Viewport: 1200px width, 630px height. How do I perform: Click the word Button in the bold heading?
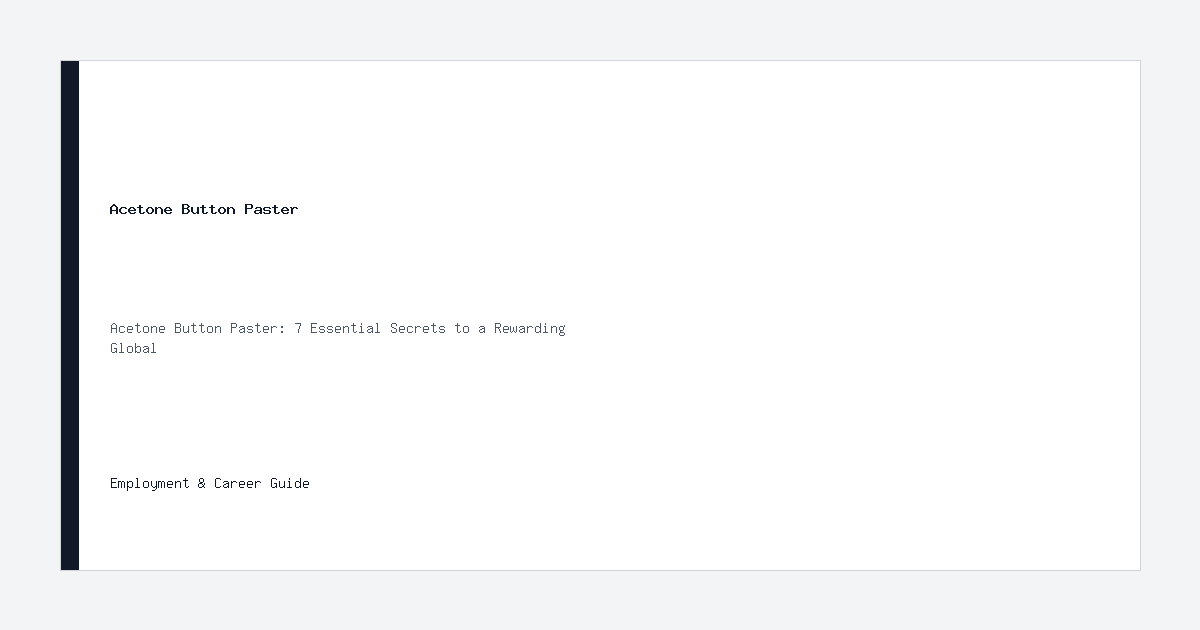(208, 209)
